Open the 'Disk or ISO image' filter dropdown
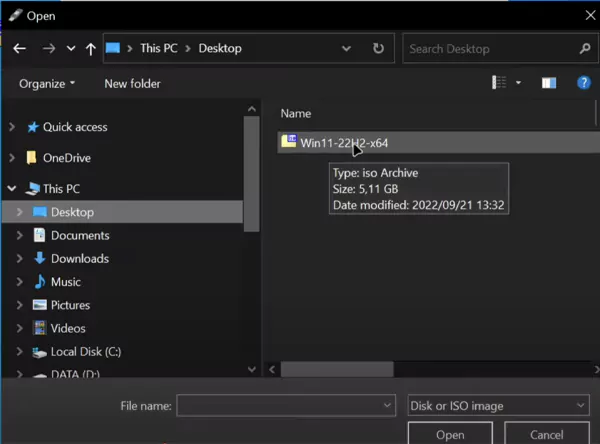Image resolution: width=600 pixels, height=444 pixels. point(498,405)
